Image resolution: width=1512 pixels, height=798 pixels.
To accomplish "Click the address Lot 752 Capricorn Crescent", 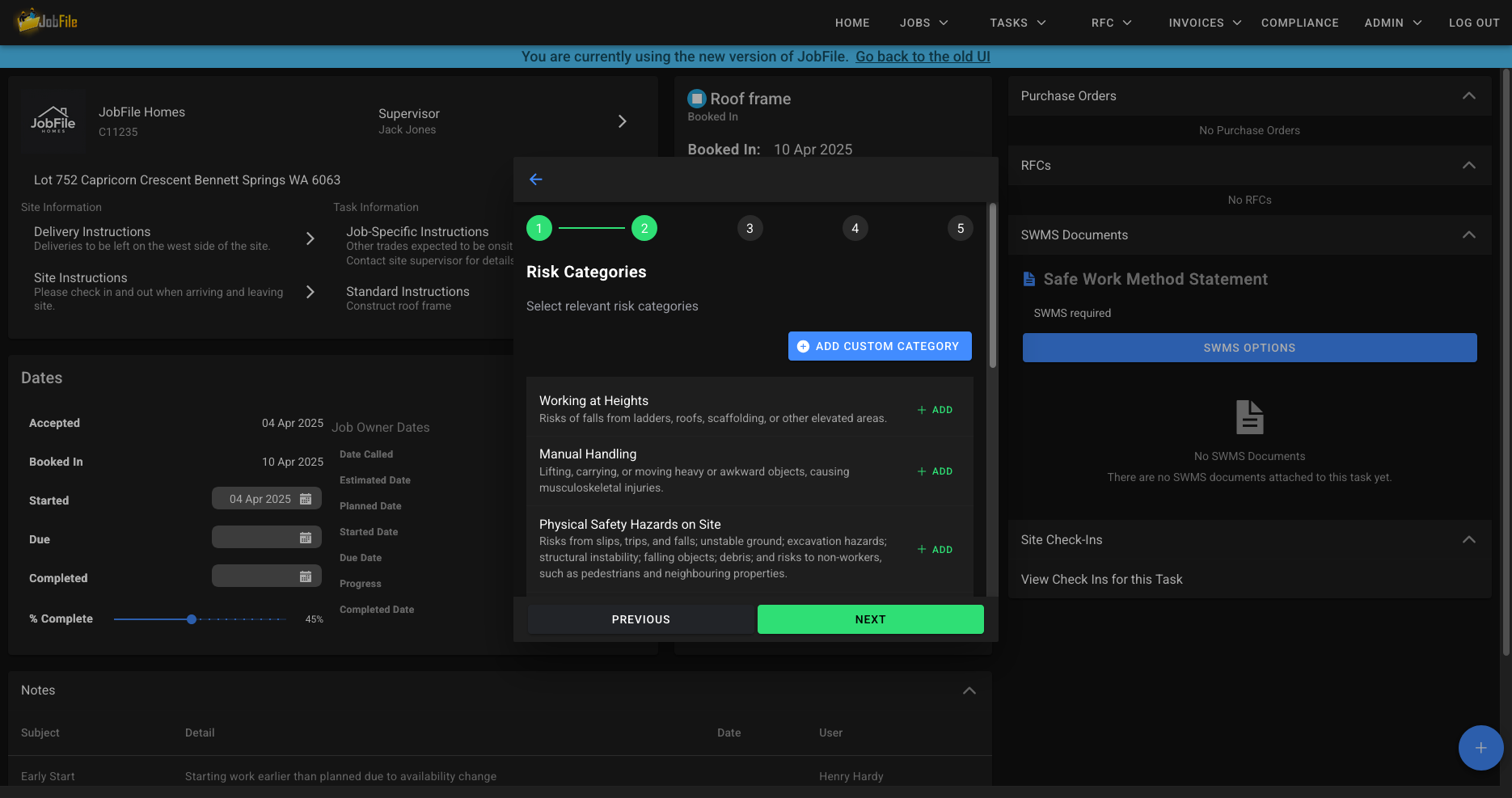I will point(187,179).
